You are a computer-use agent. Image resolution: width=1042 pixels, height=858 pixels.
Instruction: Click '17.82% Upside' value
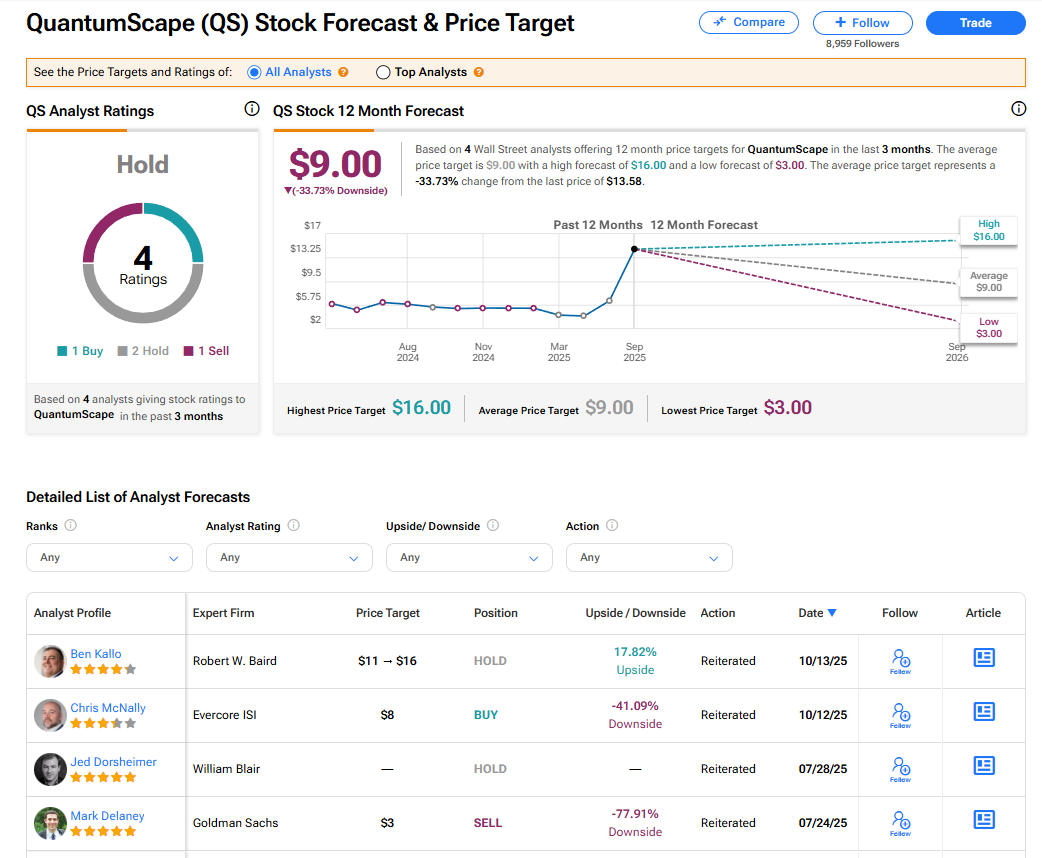click(635, 661)
